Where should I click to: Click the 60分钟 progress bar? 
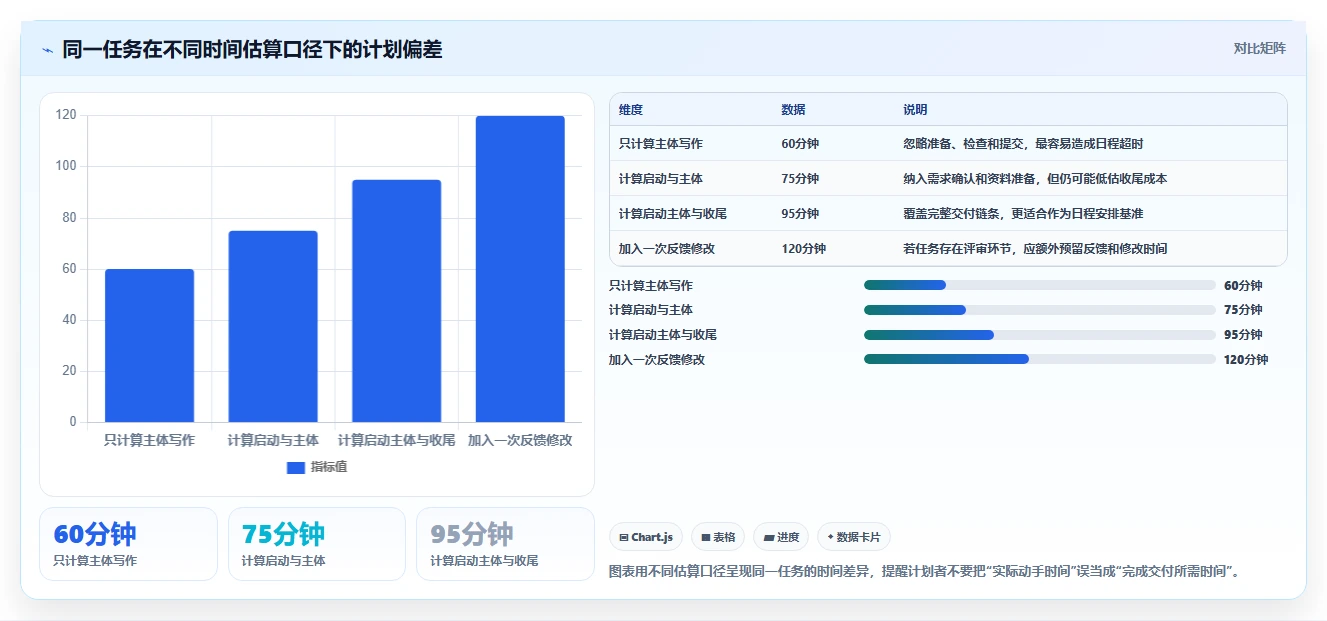tap(1040, 285)
